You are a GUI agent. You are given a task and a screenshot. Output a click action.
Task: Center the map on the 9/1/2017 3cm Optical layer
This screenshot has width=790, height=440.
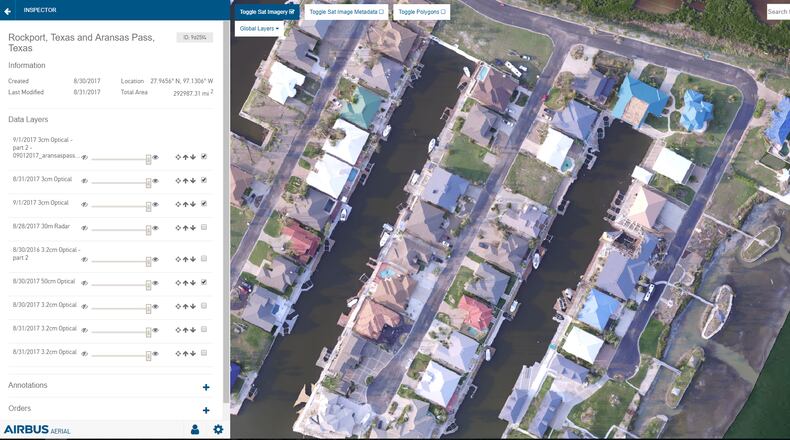pos(177,204)
